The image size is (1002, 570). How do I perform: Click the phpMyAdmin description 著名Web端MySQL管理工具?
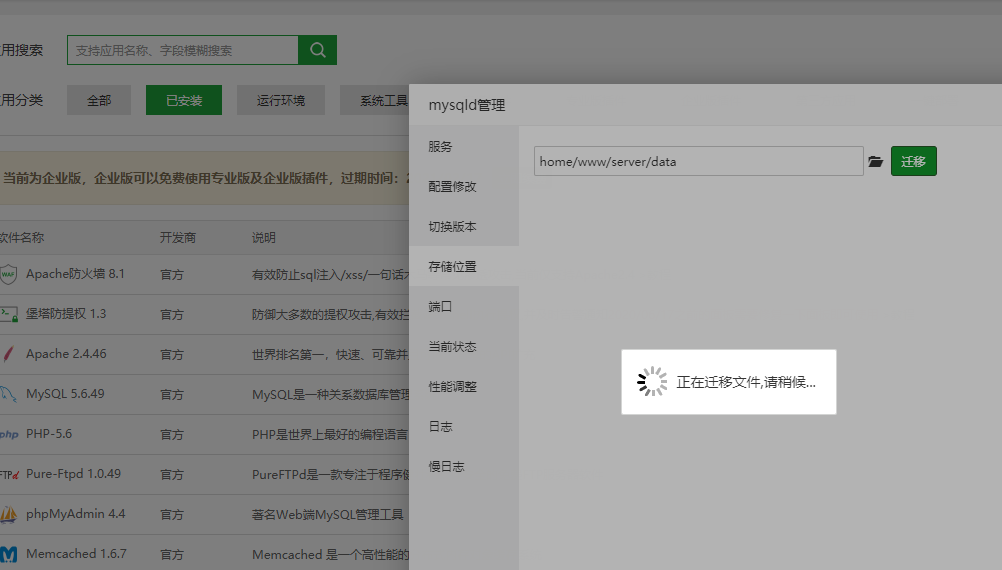point(327,514)
